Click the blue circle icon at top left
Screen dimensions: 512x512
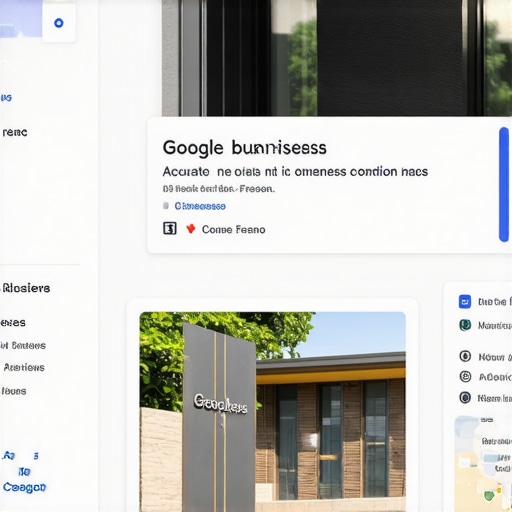[59, 23]
